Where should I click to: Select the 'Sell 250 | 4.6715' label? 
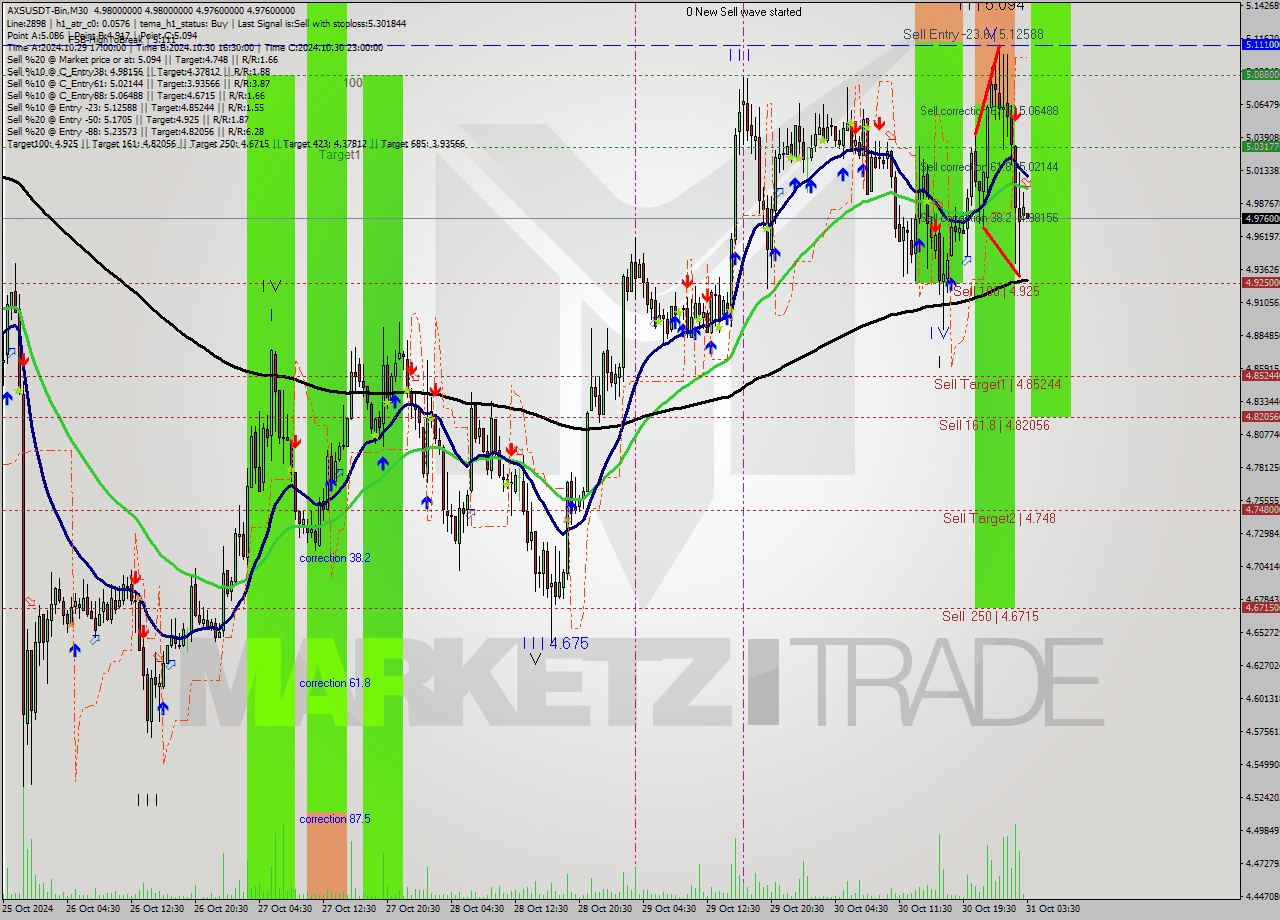coord(990,616)
